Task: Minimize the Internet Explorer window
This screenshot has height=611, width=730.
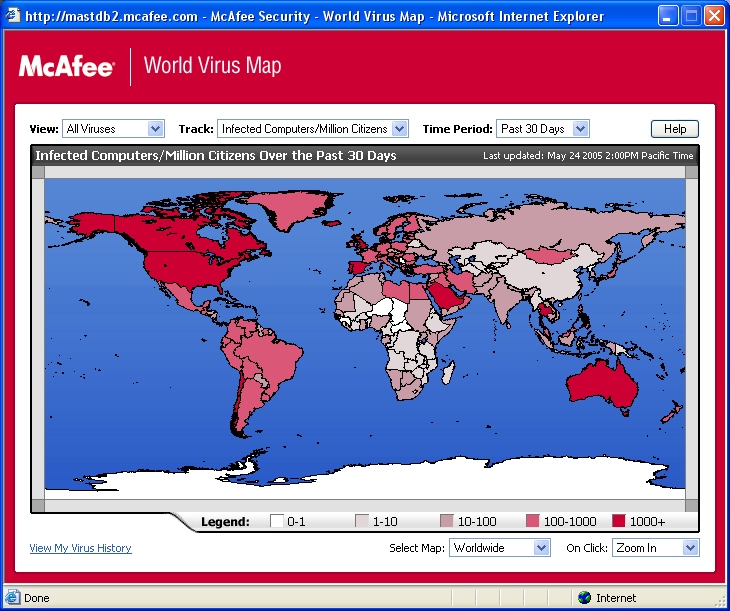Action: pos(668,16)
